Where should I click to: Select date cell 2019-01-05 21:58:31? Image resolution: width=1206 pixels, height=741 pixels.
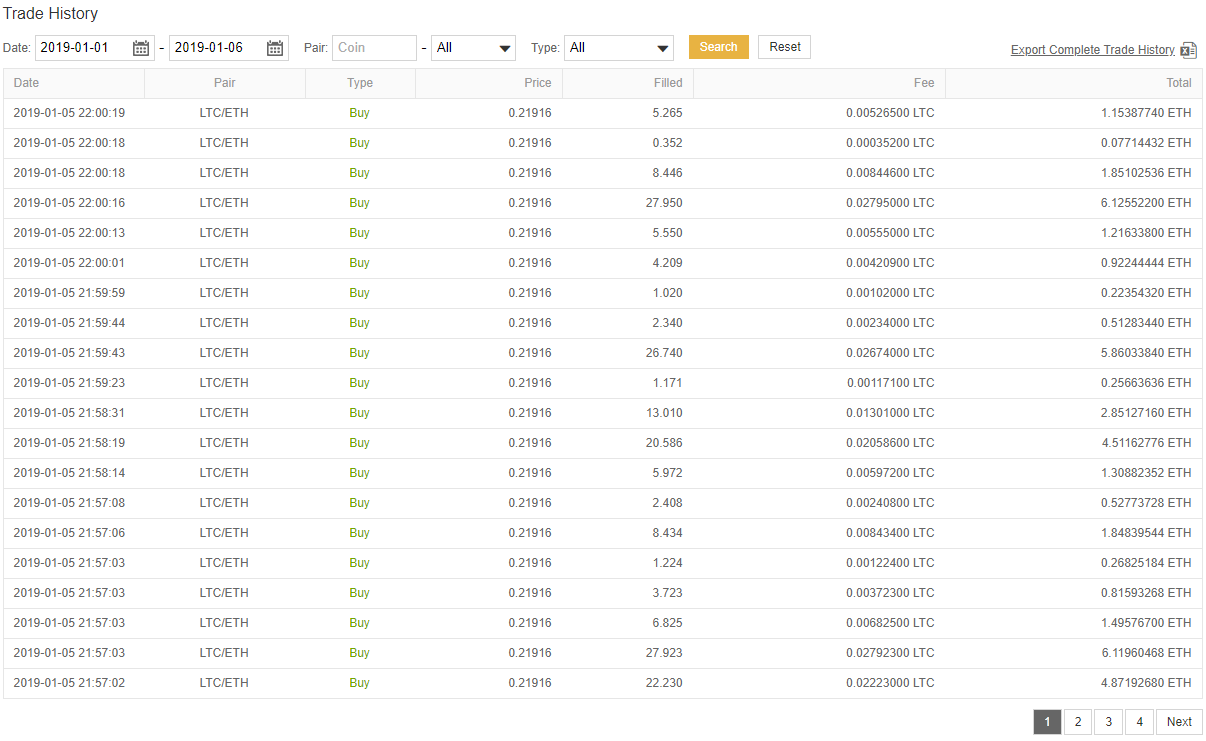click(x=69, y=413)
